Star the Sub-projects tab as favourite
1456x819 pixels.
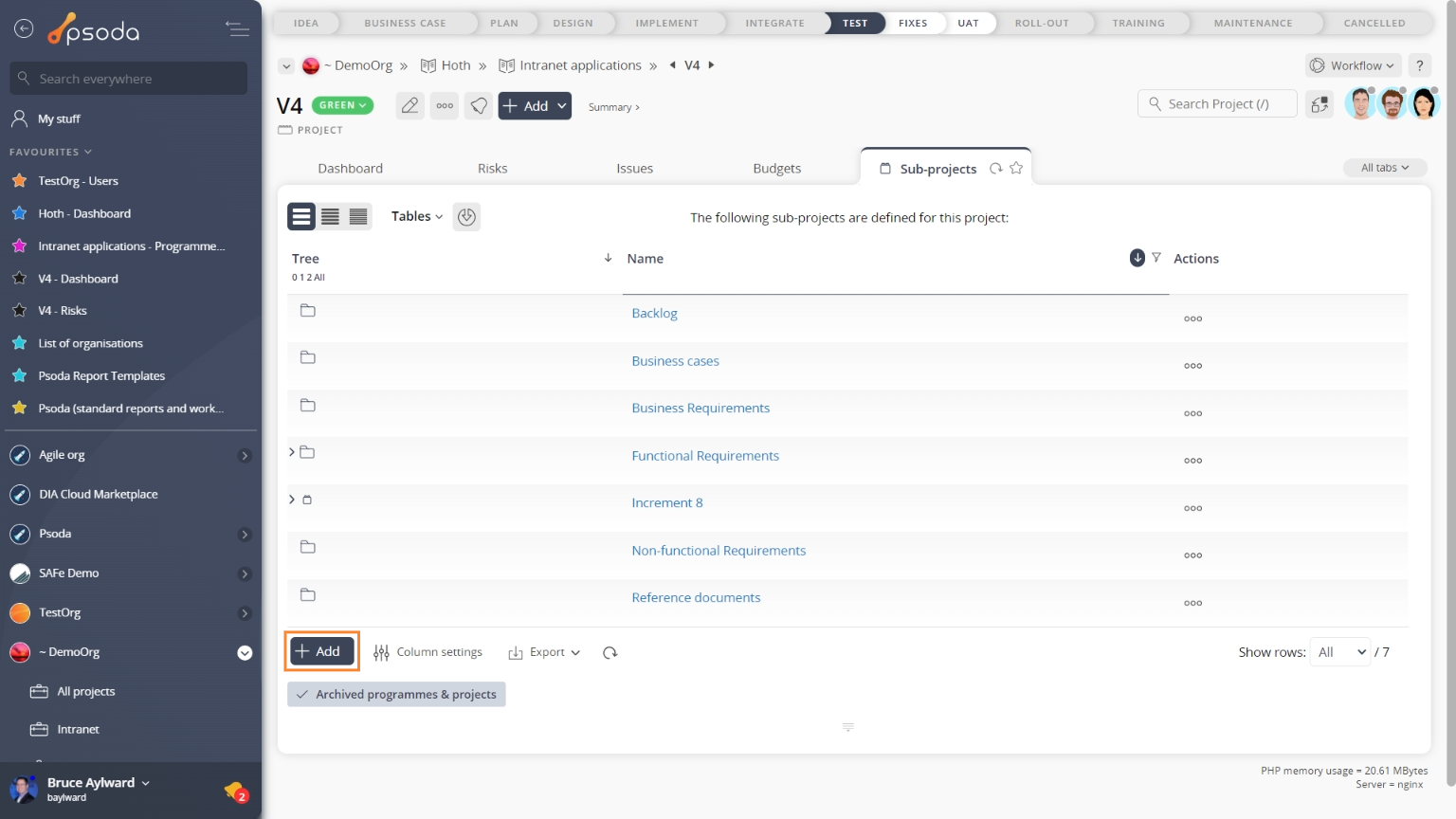(x=1016, y=169)
